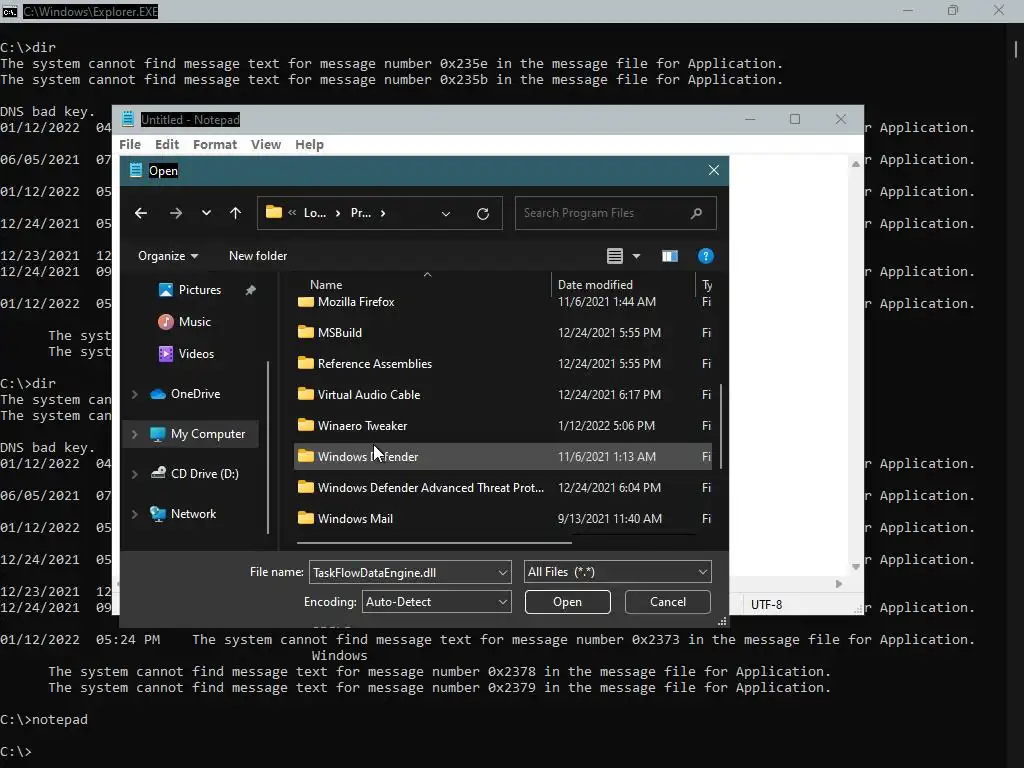Open Notepad Help menu

click(x=310, y=145)
